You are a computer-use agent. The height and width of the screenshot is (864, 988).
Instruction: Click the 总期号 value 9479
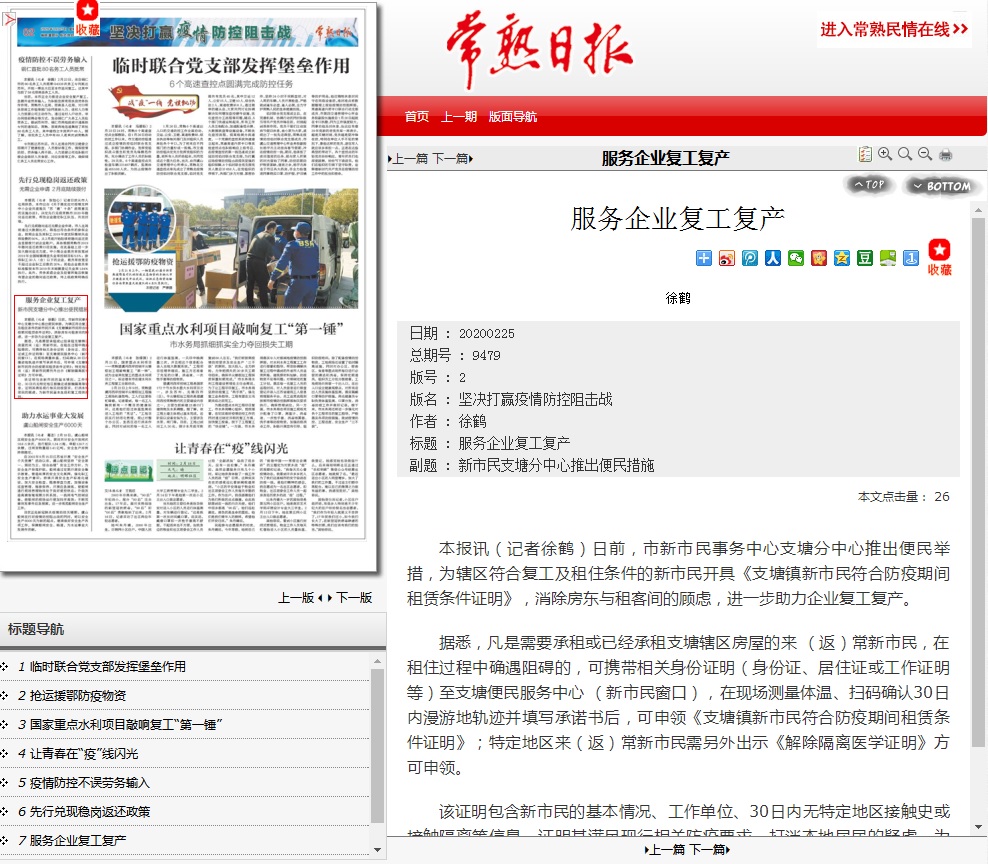(486, 355)
